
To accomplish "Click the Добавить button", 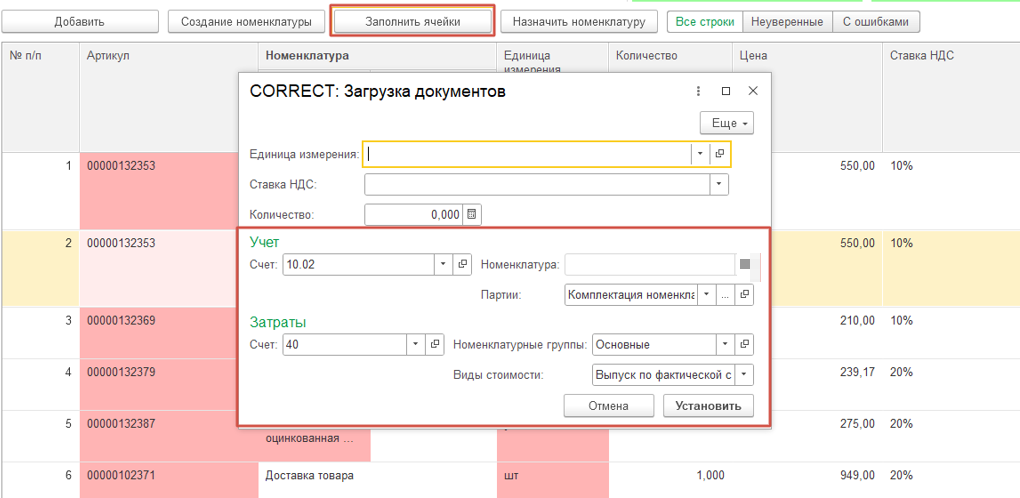I will point(79,21).
